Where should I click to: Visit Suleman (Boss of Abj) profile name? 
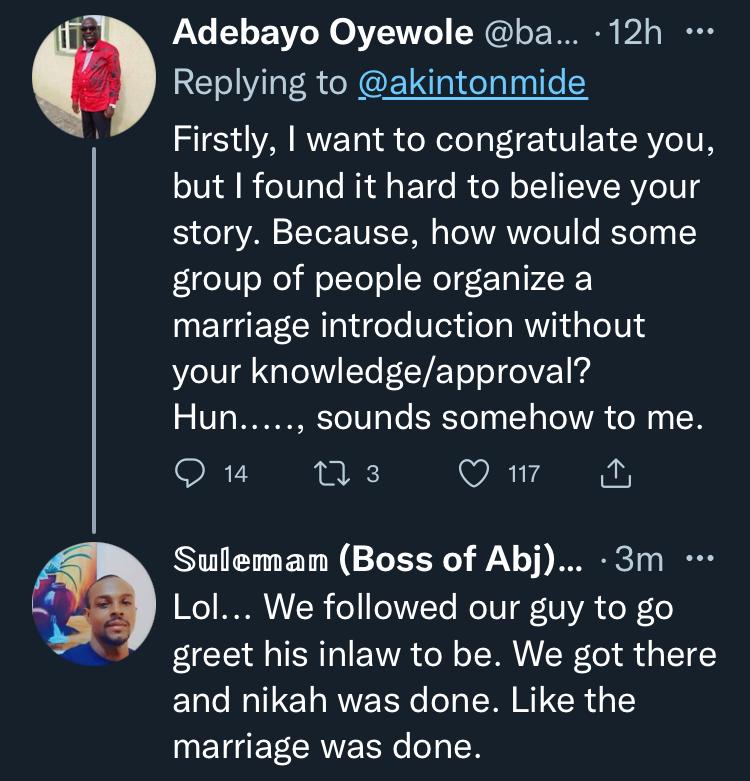[x=378, y=561]
